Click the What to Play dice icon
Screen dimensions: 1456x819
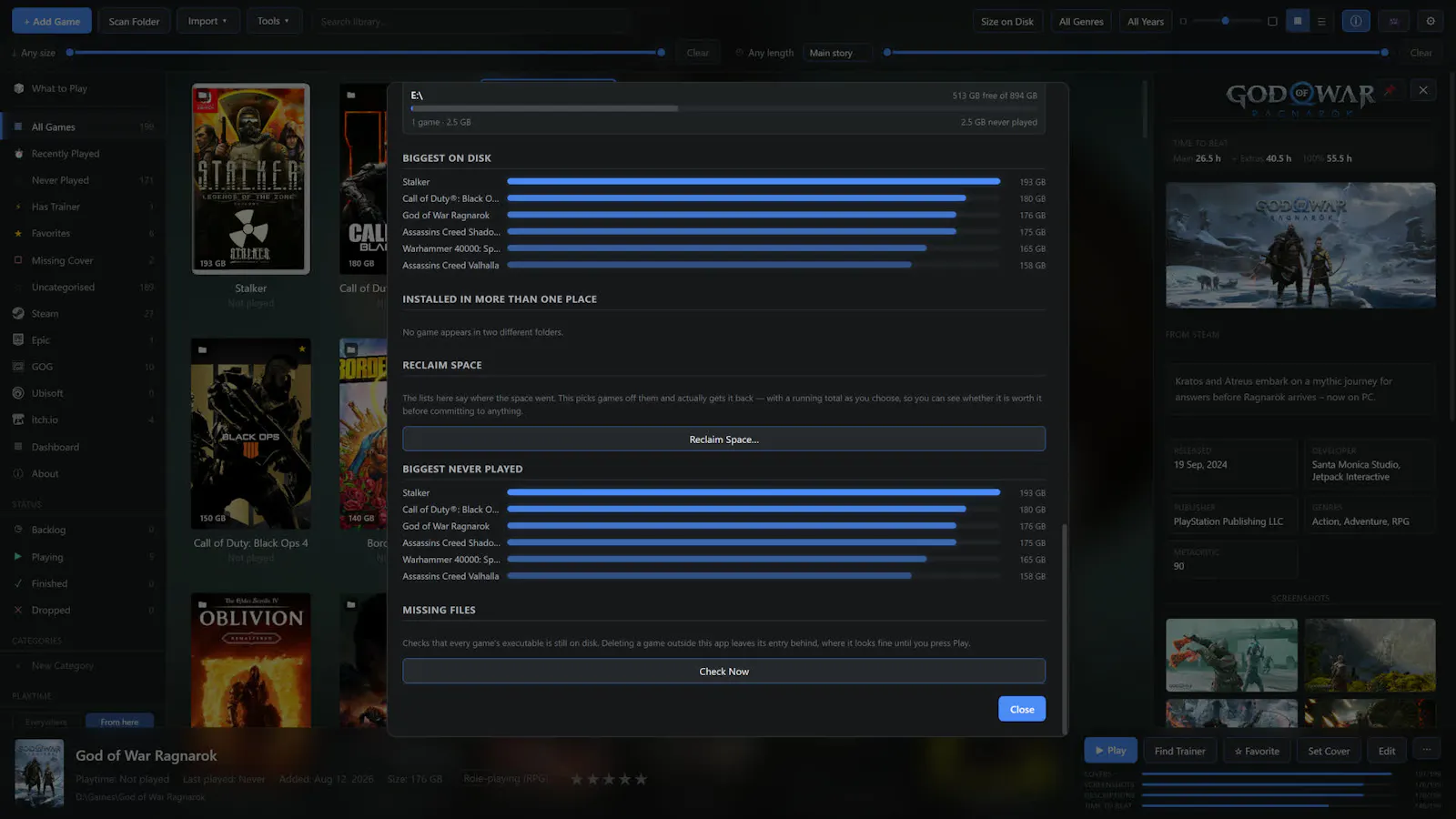(x=18, y=88)
